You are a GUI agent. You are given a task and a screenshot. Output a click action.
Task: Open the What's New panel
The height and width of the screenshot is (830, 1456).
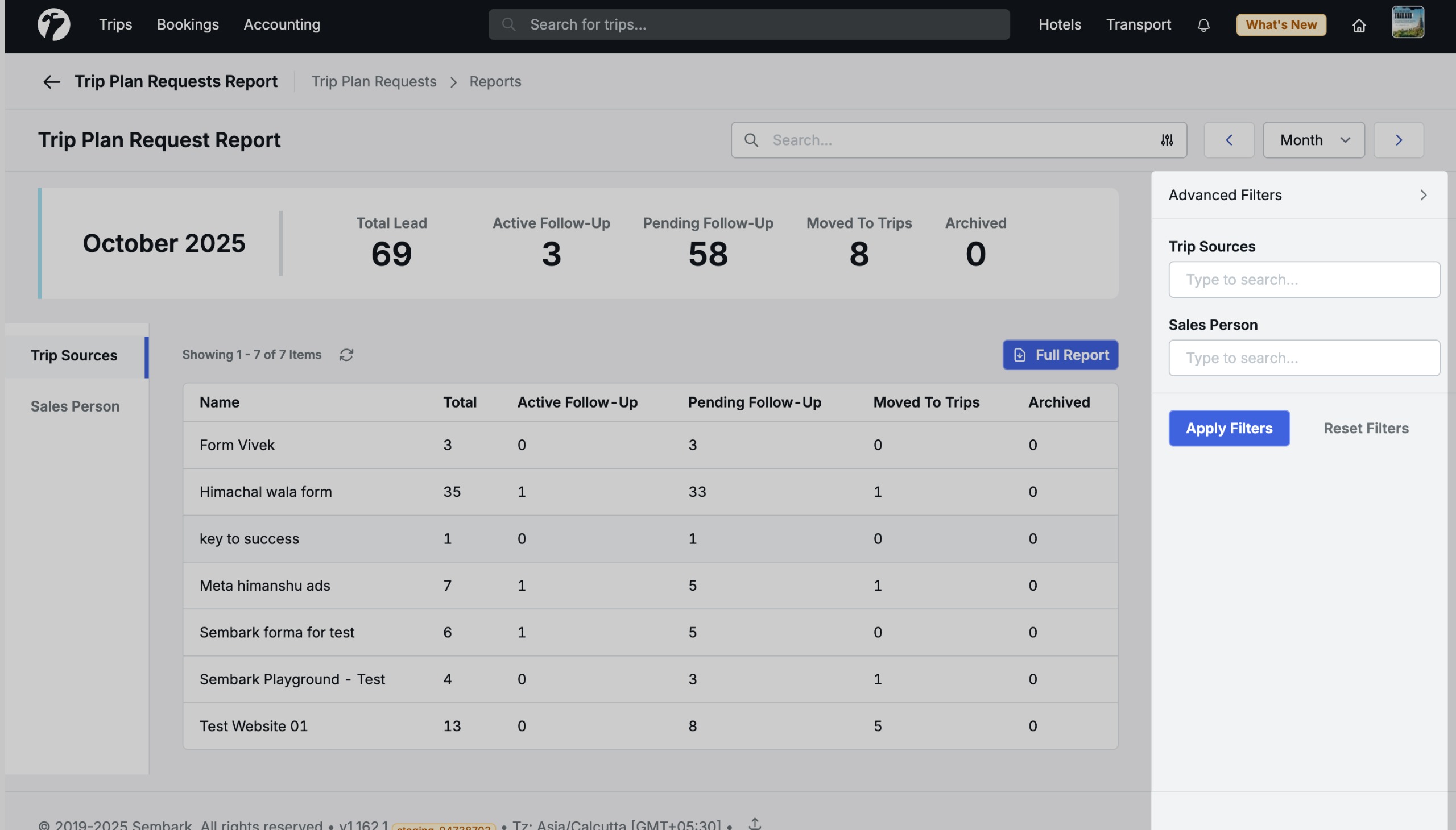[x=1280, y=24]
